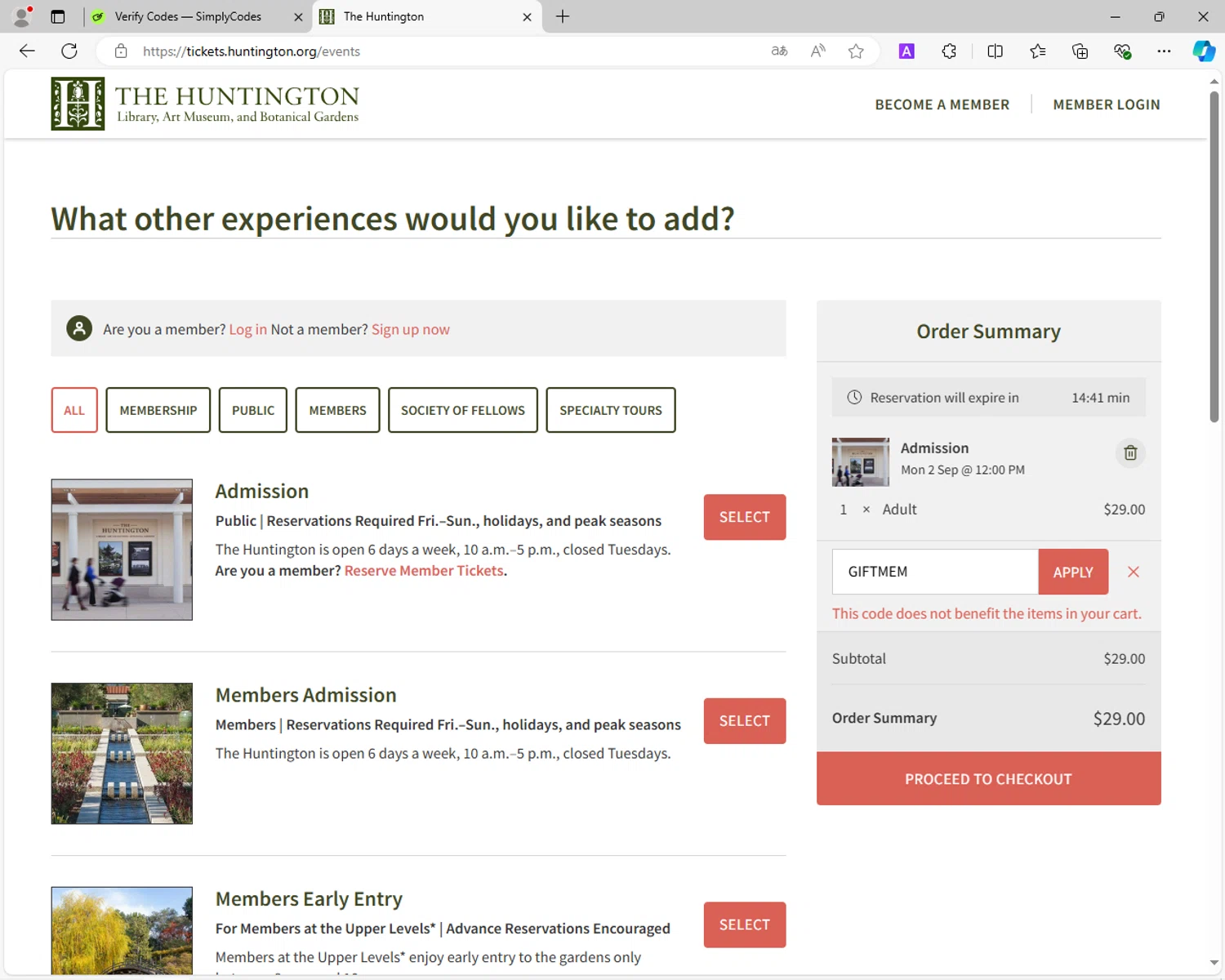Open the purple A extension icon
1225x980 pixels.
click(906, 51)
